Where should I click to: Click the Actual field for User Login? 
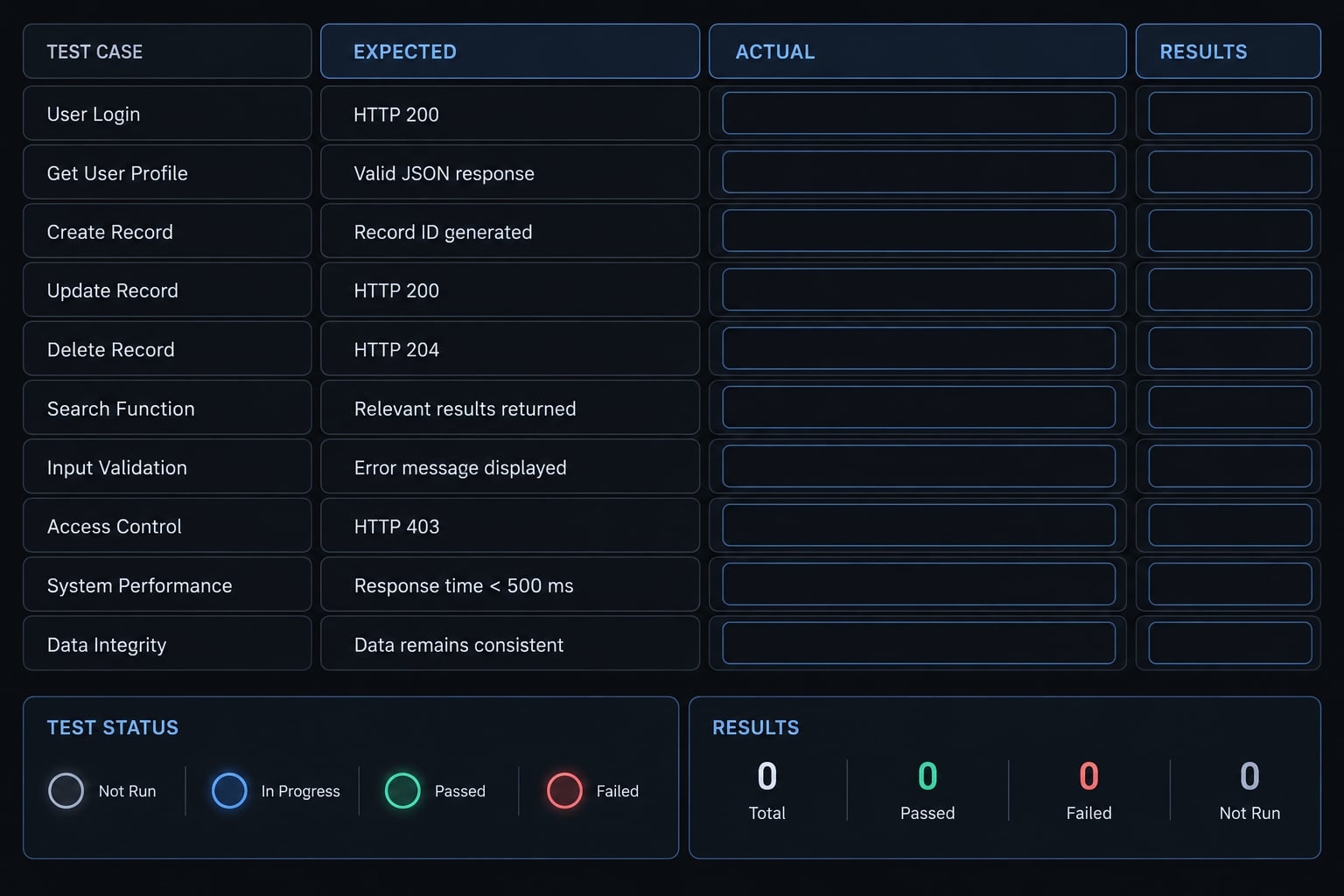click(919, 113)
